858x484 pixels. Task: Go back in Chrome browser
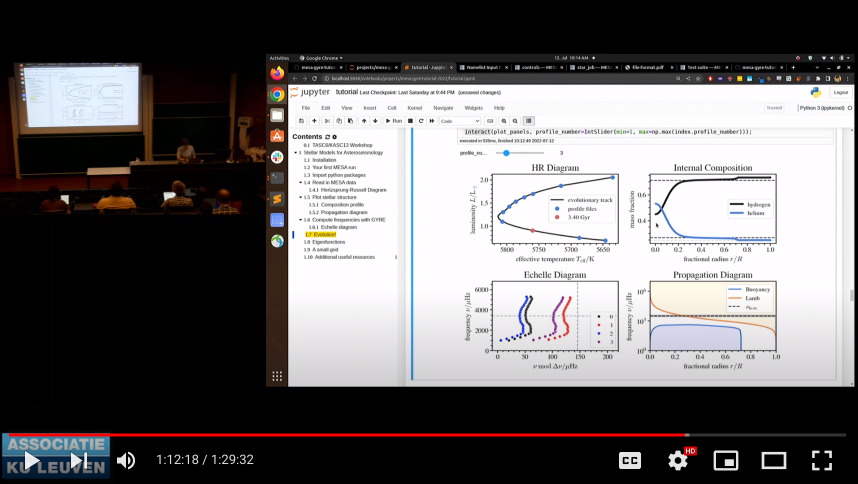coord(295,79)
